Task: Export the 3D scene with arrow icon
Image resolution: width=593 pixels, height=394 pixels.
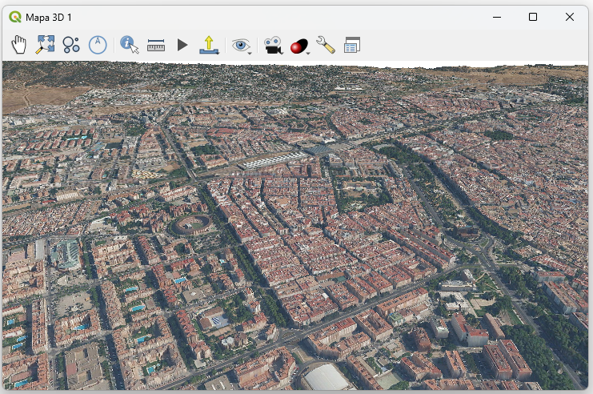Action: coord(209,45)
